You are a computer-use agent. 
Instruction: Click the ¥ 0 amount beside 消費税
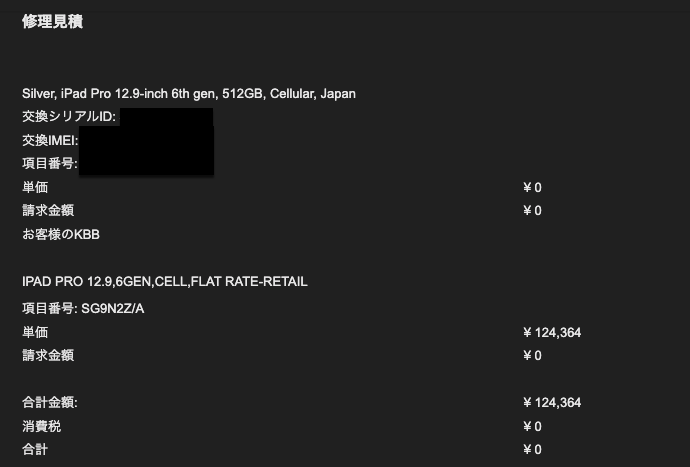pyautogui.click(x=532, y=427)
